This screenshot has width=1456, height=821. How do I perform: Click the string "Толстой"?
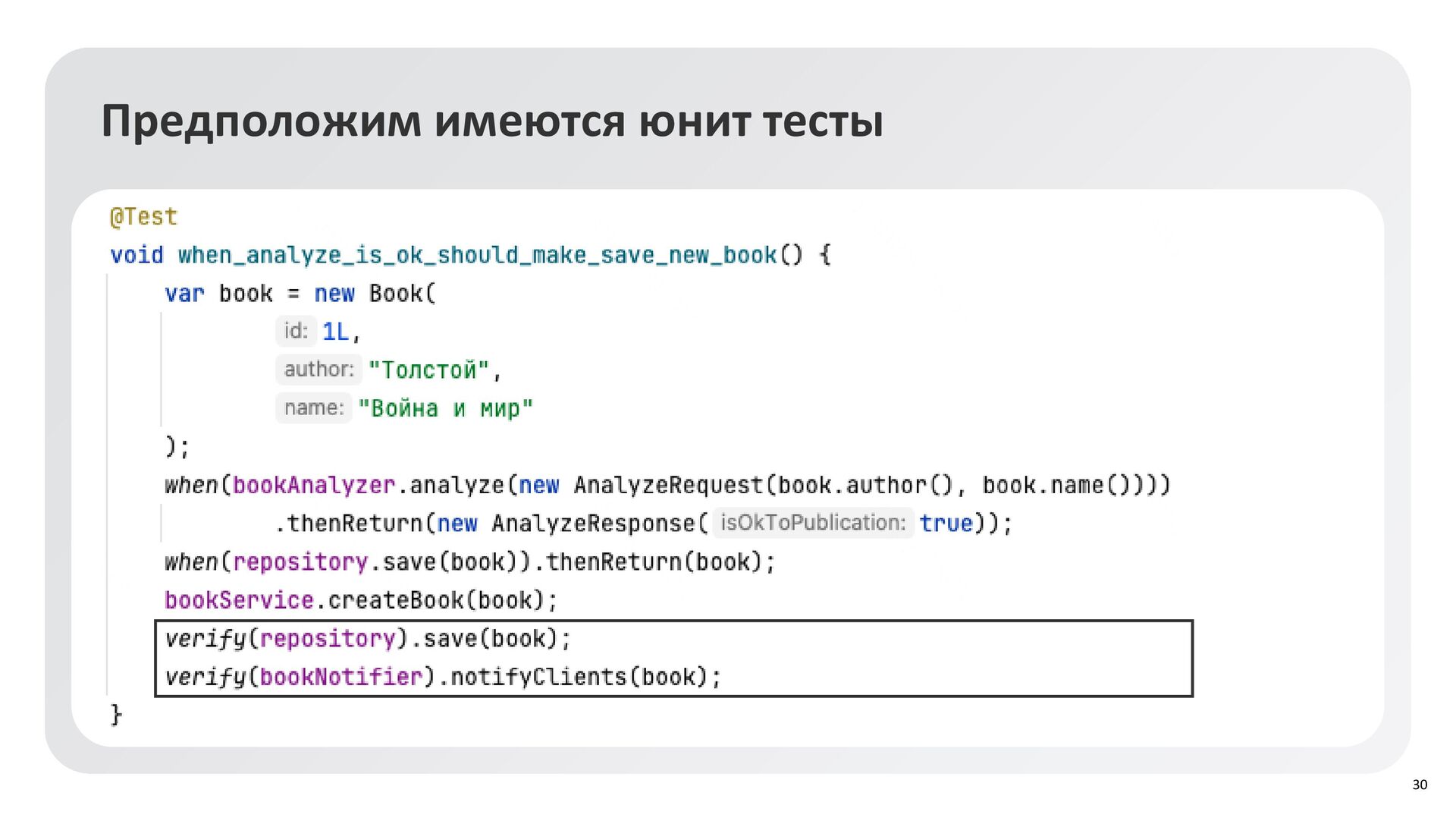tap(428, 370)
